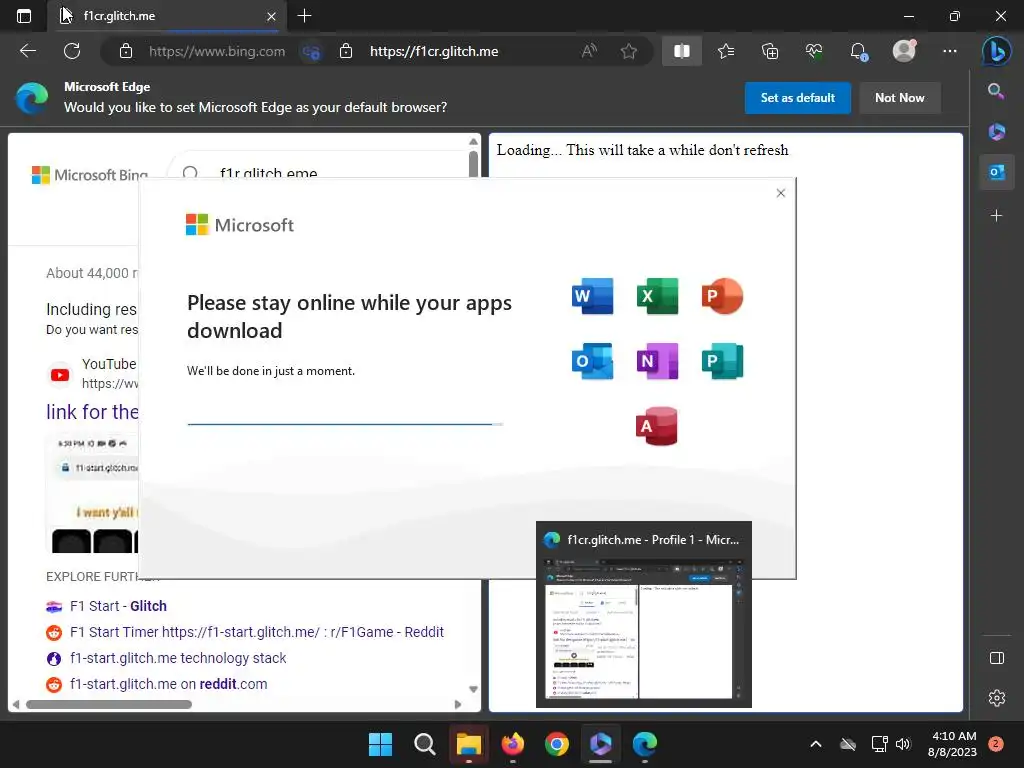1024x768 pixels.
Task: Open sidebar settings gear
Action: (997, 697)
